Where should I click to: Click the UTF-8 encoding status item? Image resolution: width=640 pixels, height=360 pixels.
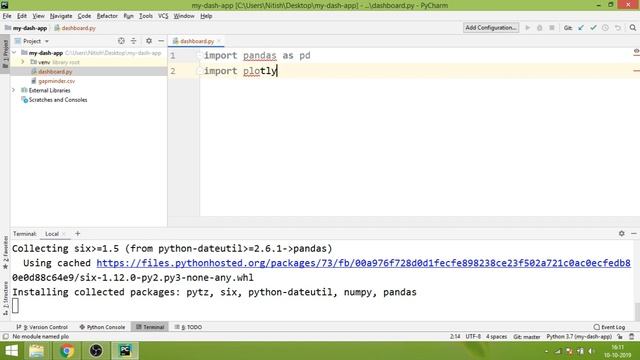[x=473, y=337]
